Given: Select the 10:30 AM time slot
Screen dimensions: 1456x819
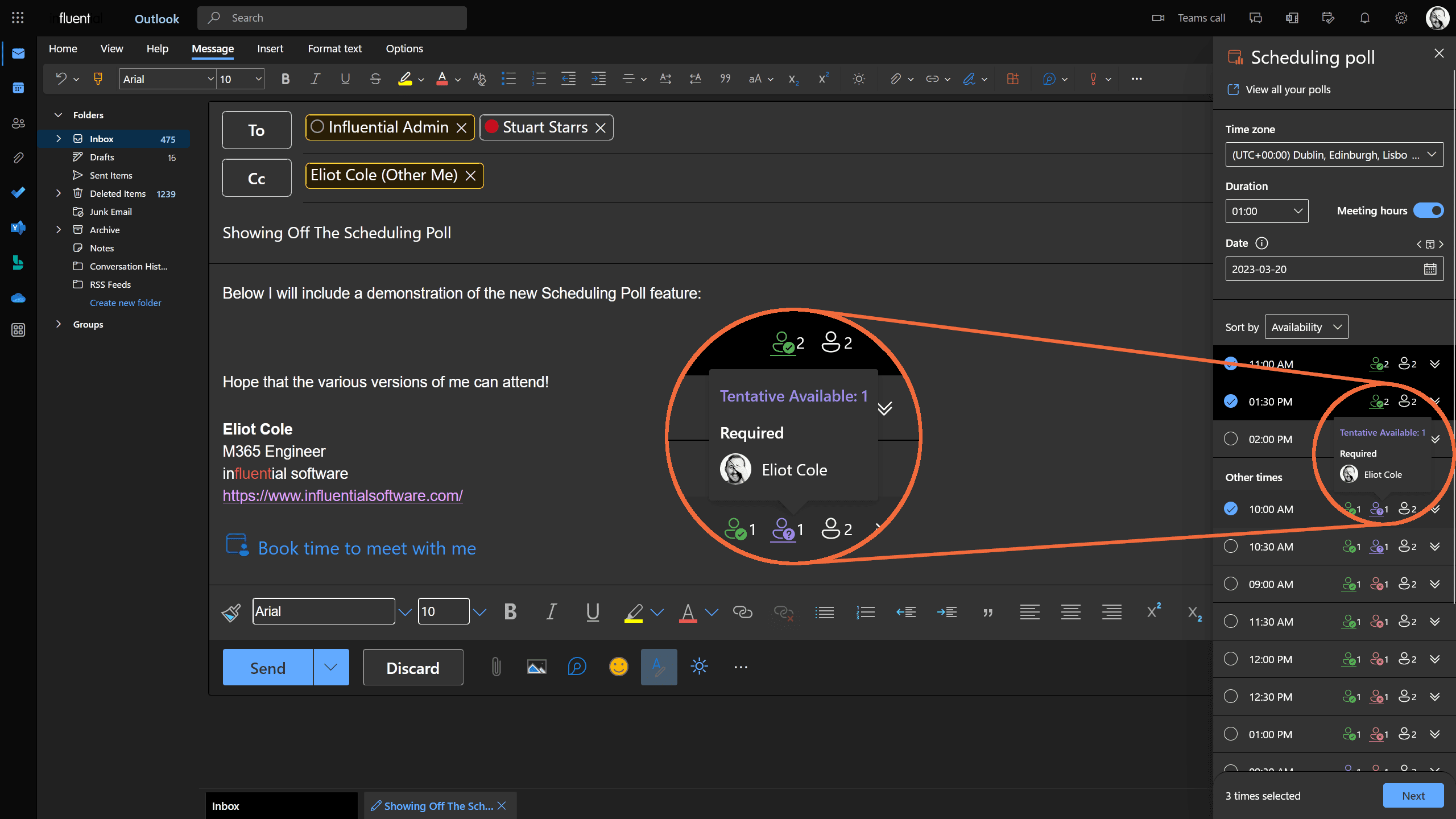Looking at the screenshot, I should coord(1231,547).
